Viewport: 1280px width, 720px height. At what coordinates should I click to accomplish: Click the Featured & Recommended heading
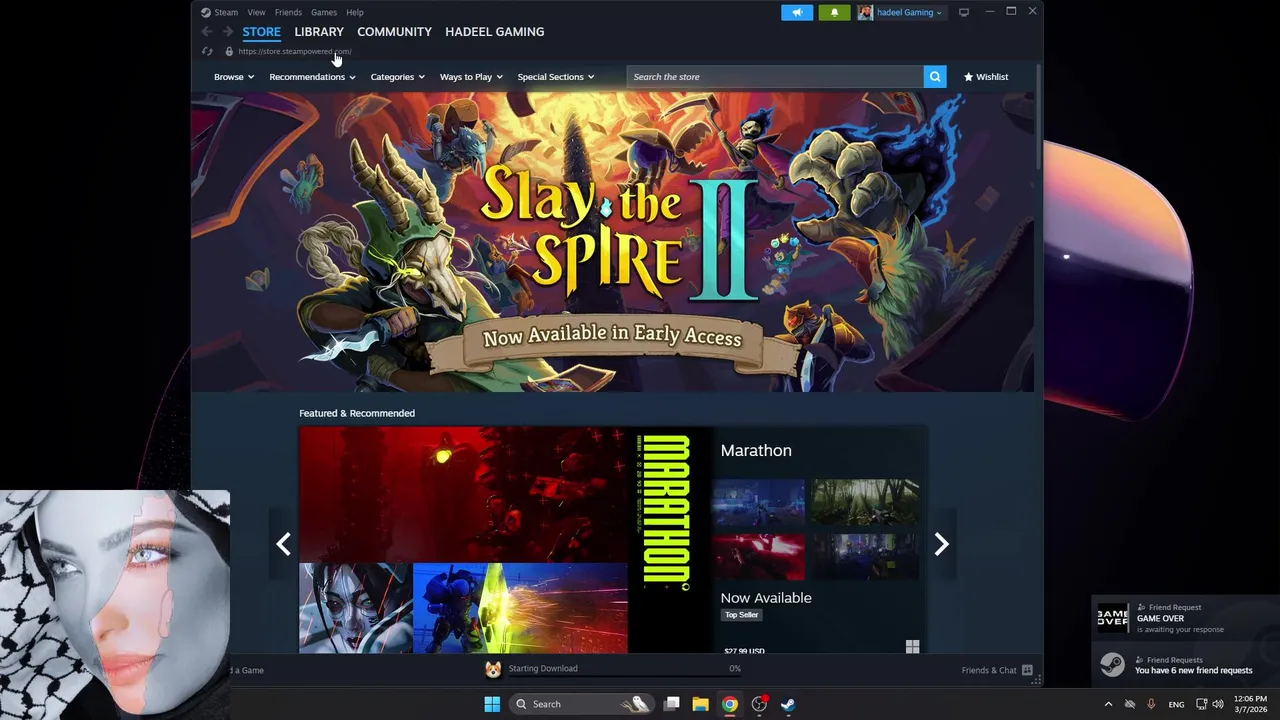click(357, 413)
